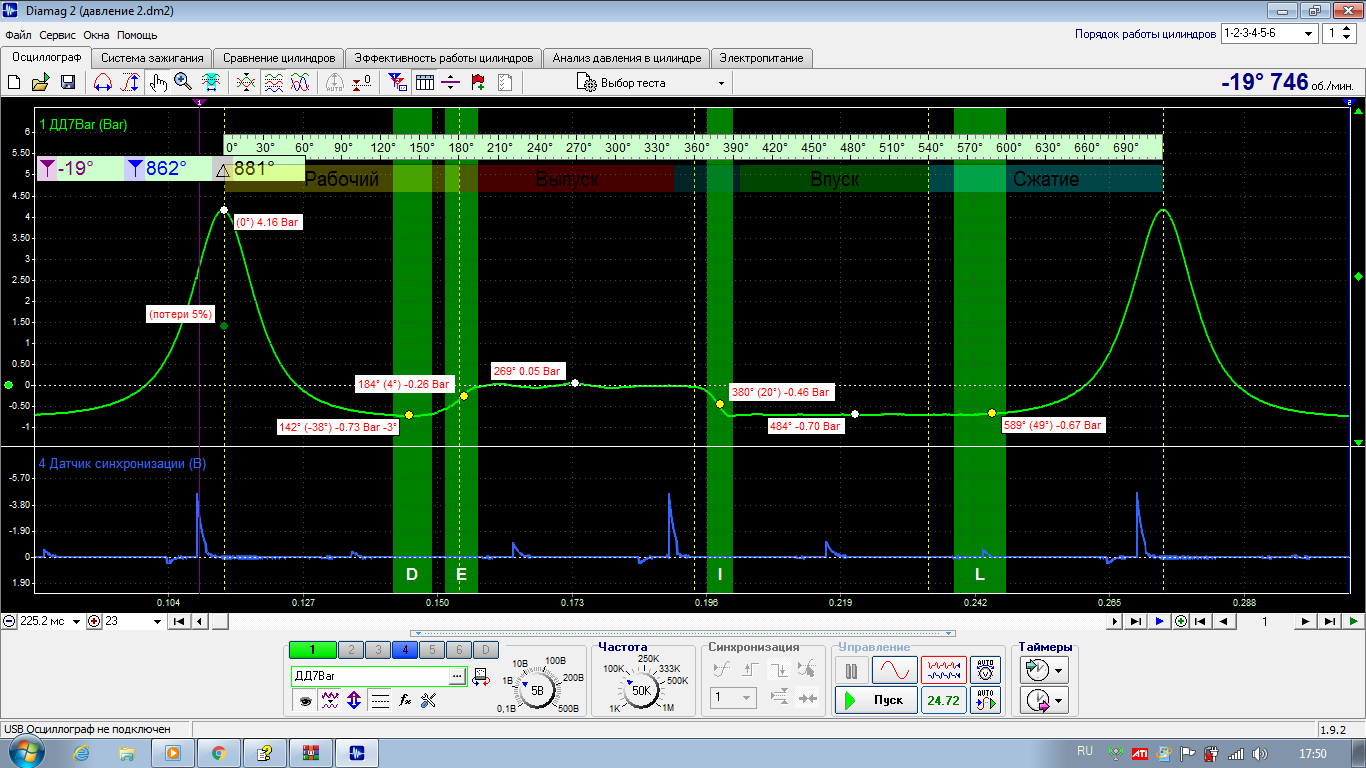This screenshot has width=1366, height=768.
Task: Switch to Система зажигания tab
Action: pyautogui.click(x=152, y=58)
